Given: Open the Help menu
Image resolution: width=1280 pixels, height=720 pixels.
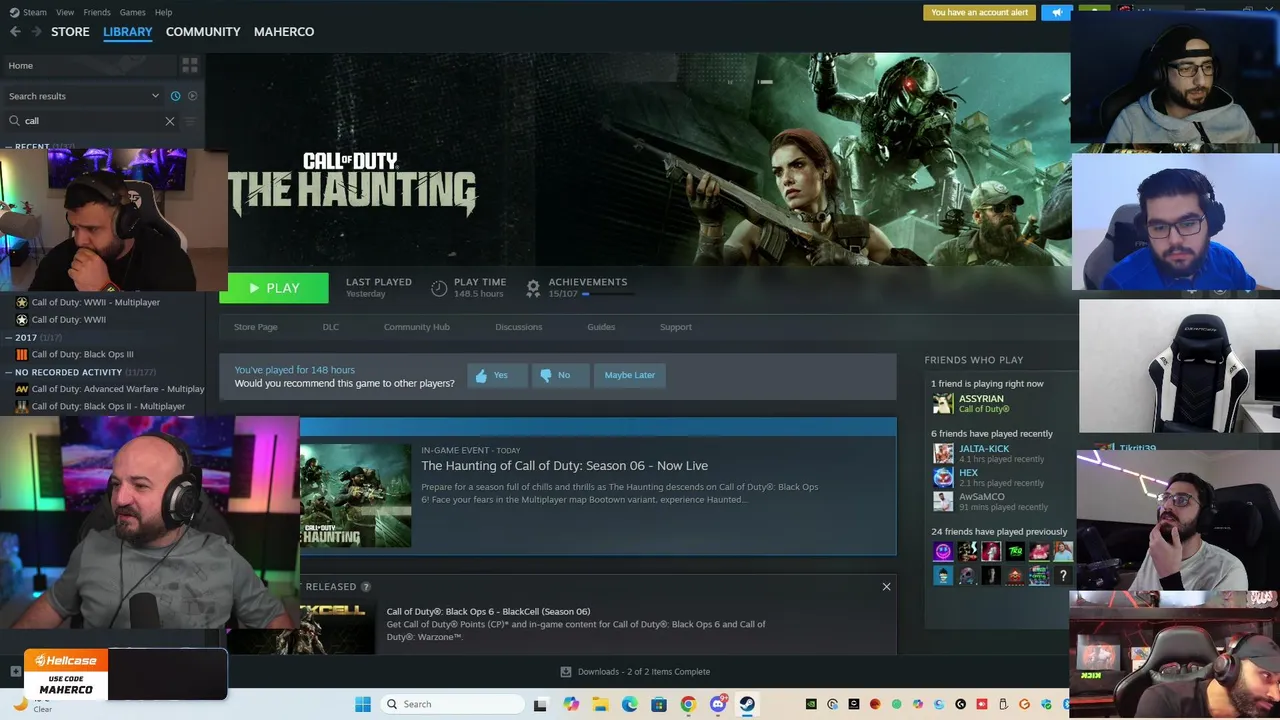Looking at the screenshot, I should [x=164, y=12].
